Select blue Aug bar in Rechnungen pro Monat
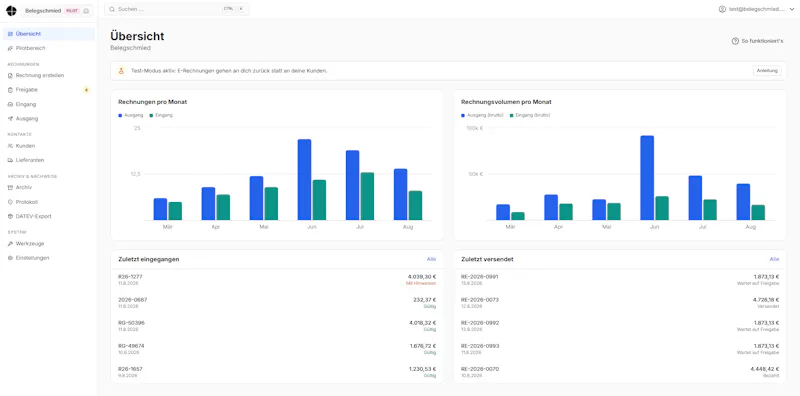 tap(401, 194)
